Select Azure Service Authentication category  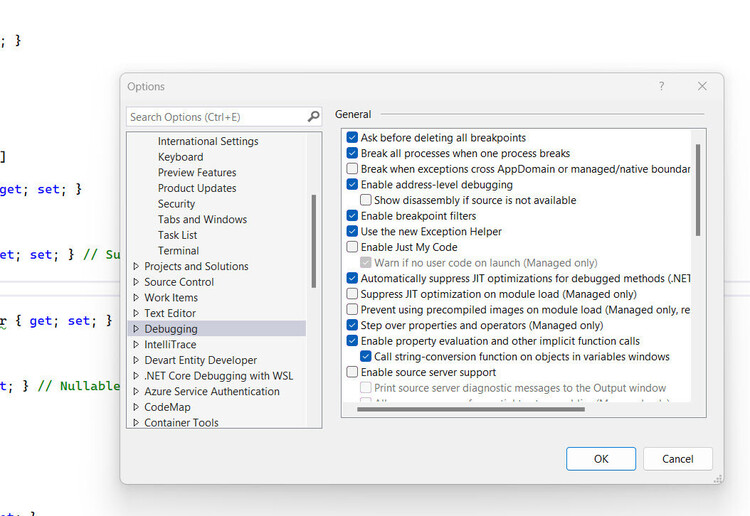click(211, 392)
